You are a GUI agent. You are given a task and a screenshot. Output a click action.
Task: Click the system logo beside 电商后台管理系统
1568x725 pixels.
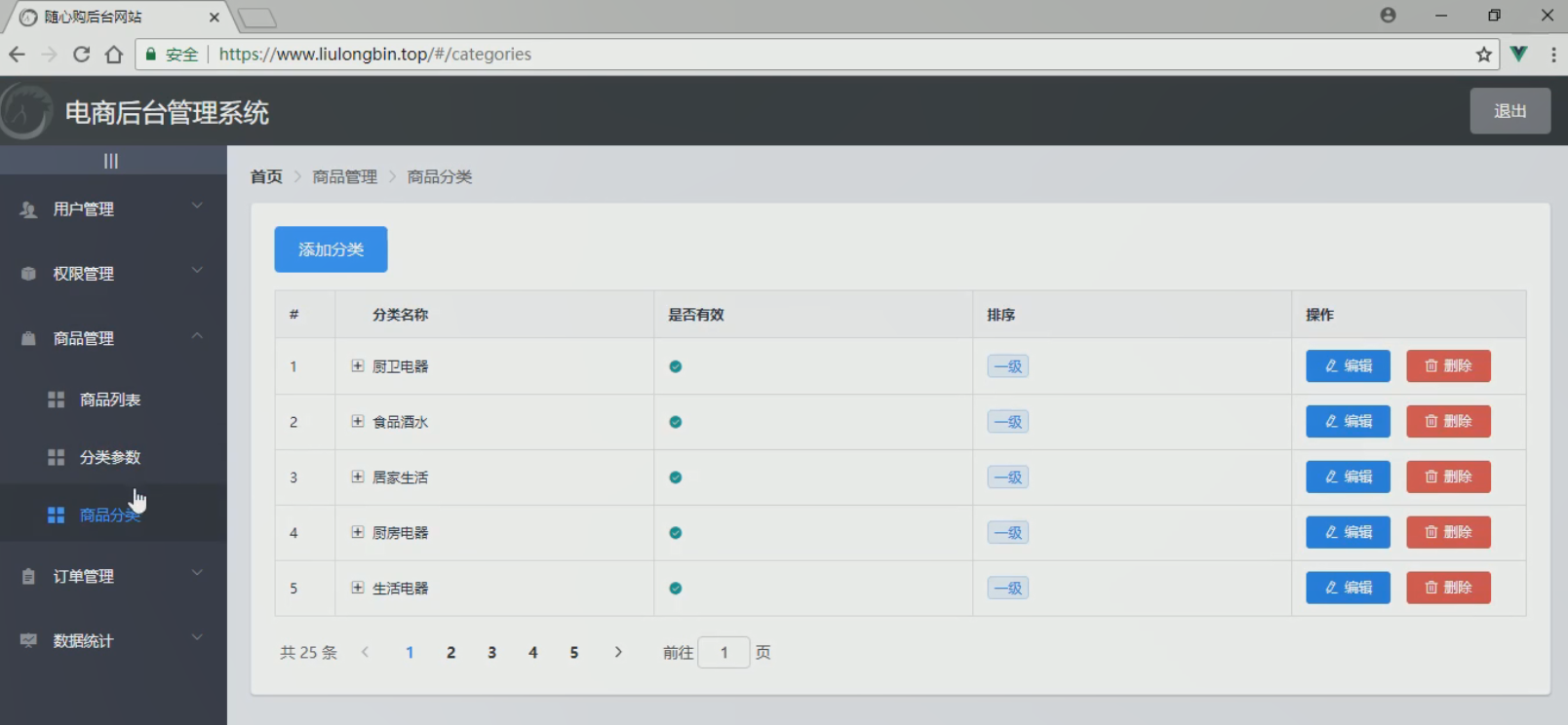[x=26, y=111]
